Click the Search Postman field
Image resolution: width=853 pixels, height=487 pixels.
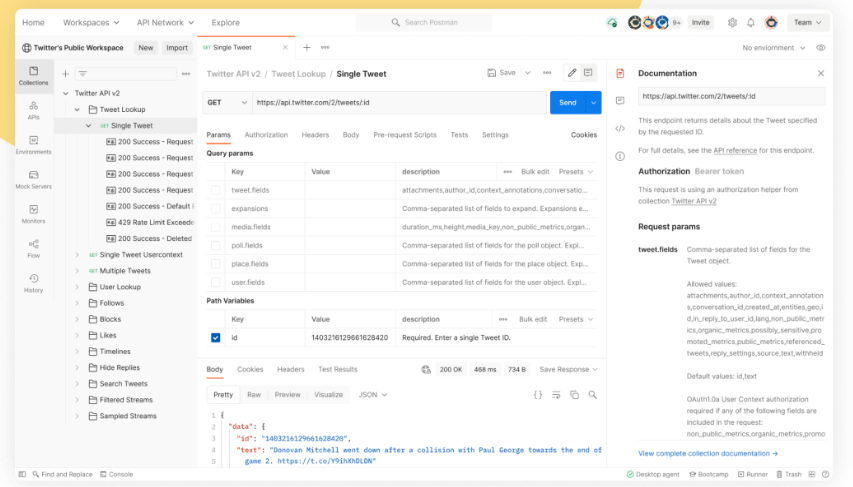point(424,22)
